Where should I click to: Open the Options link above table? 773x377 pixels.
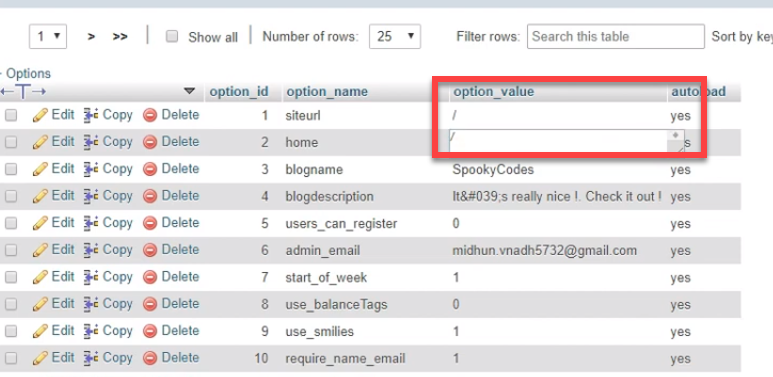[28, 74]
